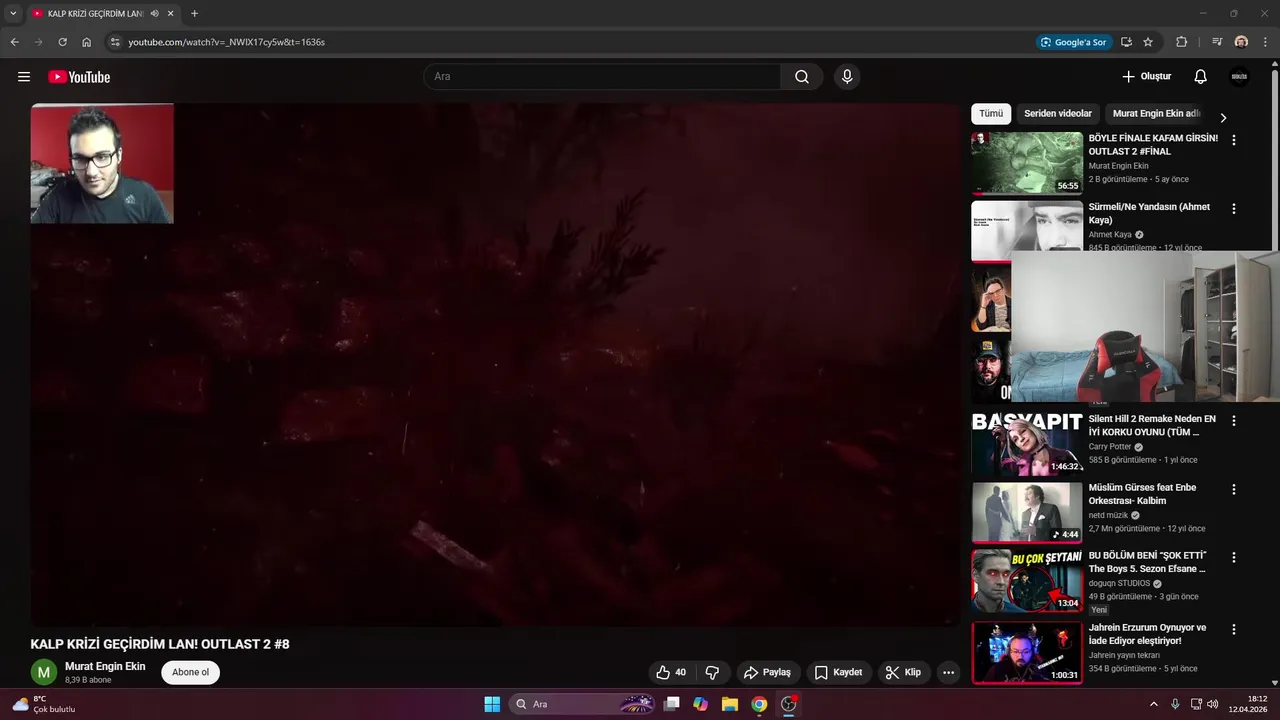Open Chrome media controls icon
The width and height of the screenshot is (1280, 720).
pyautogui.click(x=1217, y=42)
